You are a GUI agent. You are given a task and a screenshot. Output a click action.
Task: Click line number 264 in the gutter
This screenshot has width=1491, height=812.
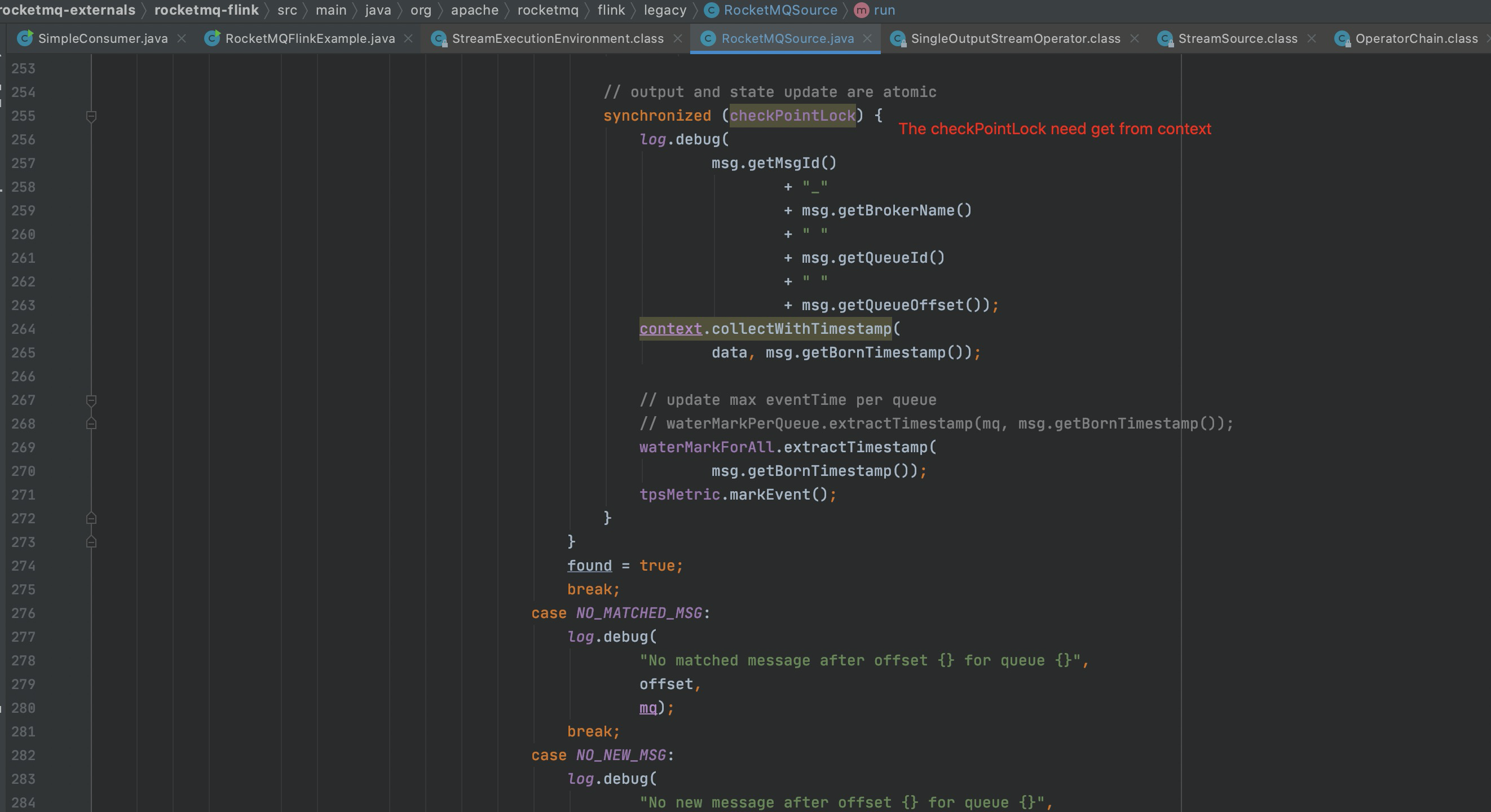click(x=23, y=329)
